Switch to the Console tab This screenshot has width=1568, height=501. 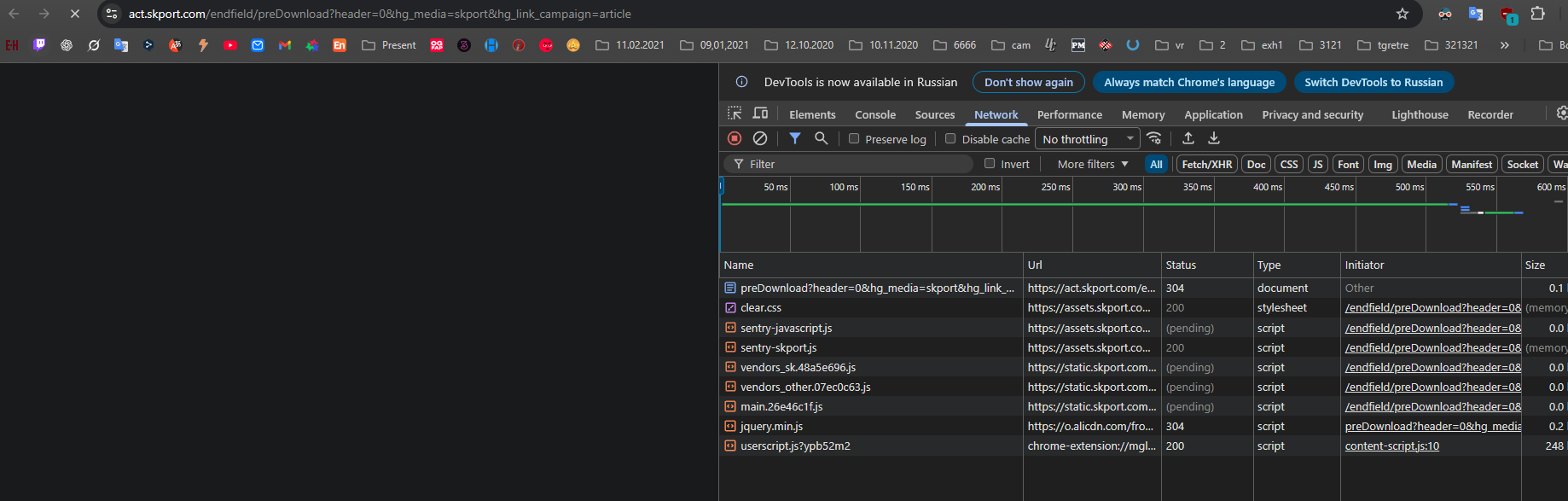(875, 114)
